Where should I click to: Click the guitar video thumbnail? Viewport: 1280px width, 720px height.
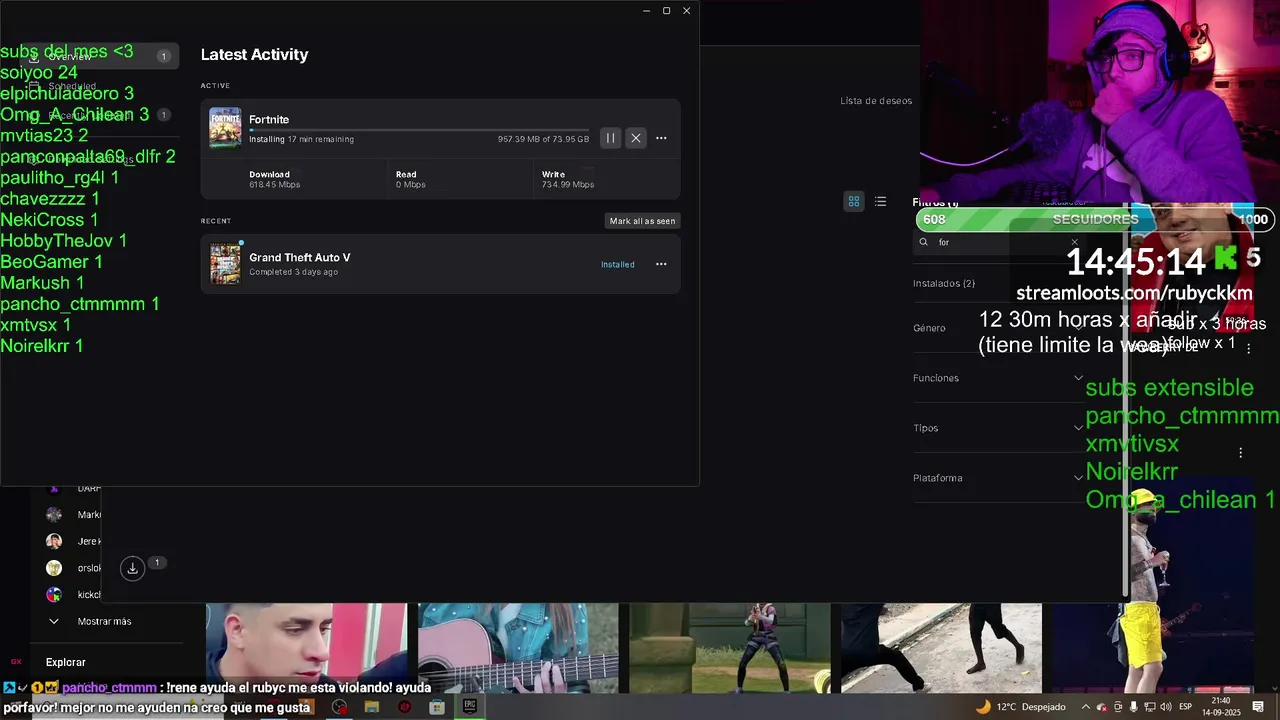coord(518,648)
